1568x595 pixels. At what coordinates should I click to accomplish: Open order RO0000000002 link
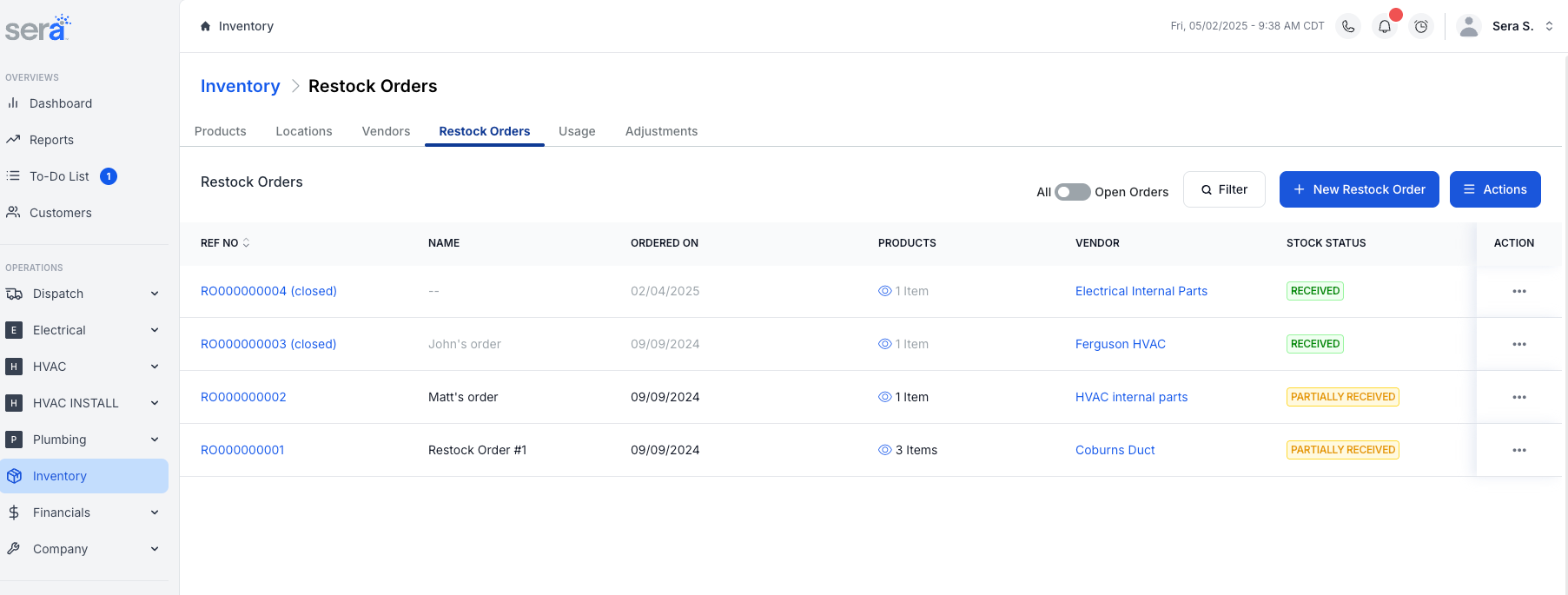[x=243, y=397]
